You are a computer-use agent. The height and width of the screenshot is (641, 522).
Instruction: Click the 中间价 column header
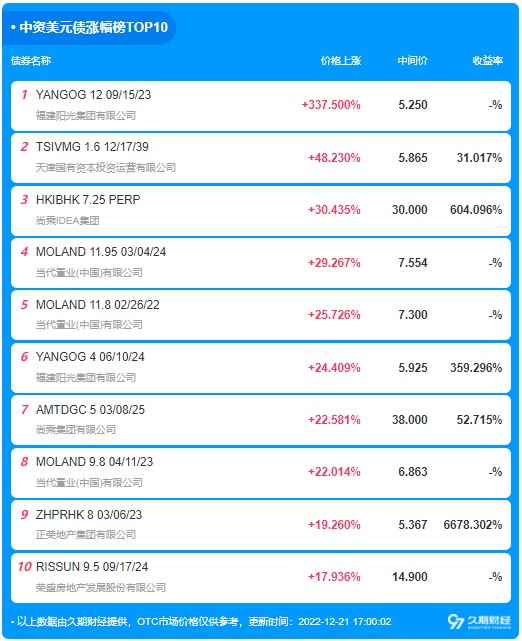[412, 61]
